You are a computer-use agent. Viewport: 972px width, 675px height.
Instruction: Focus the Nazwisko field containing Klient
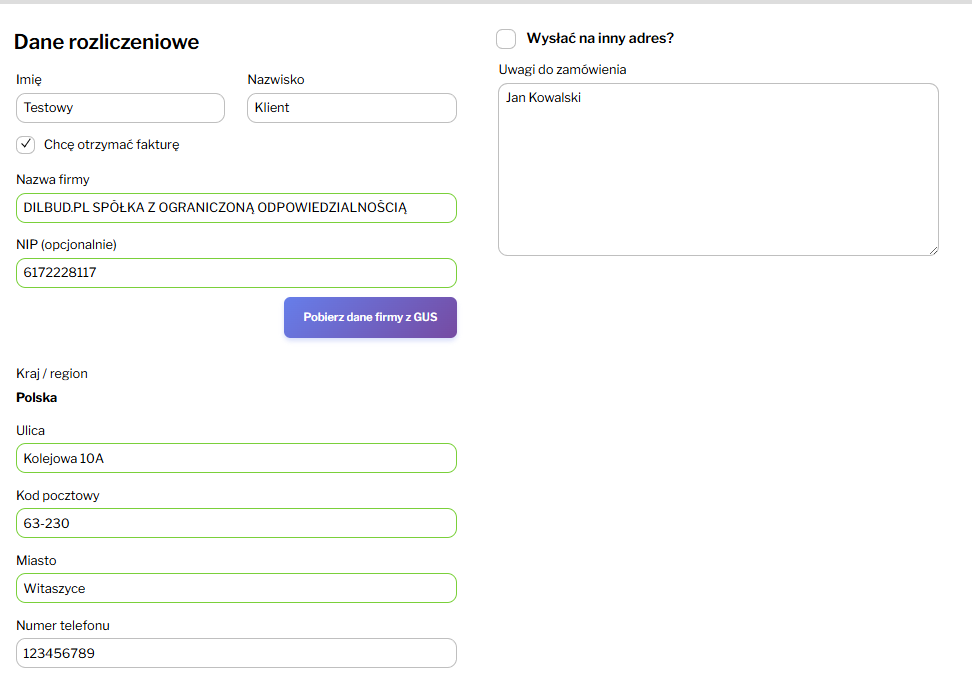tap(351, 108)
